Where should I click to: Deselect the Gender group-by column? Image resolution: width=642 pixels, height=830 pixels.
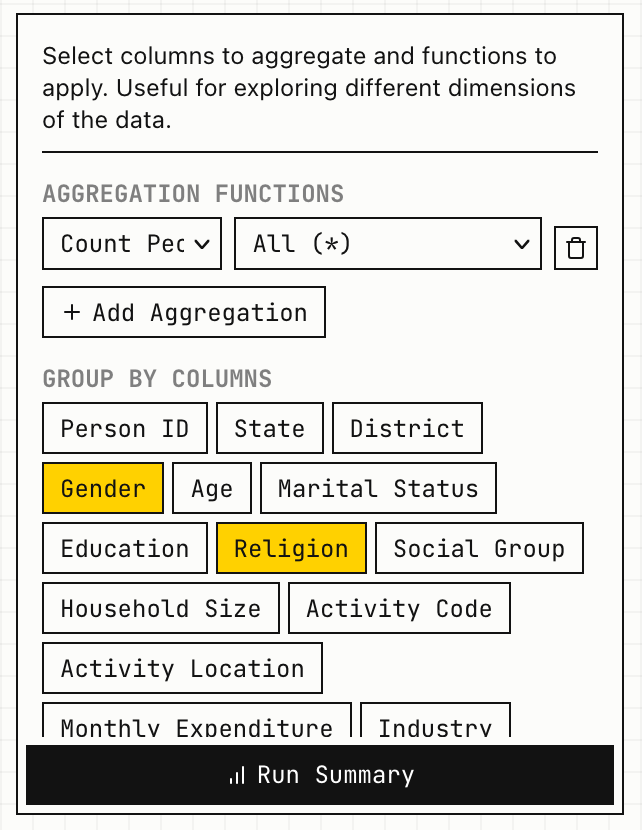103,489
